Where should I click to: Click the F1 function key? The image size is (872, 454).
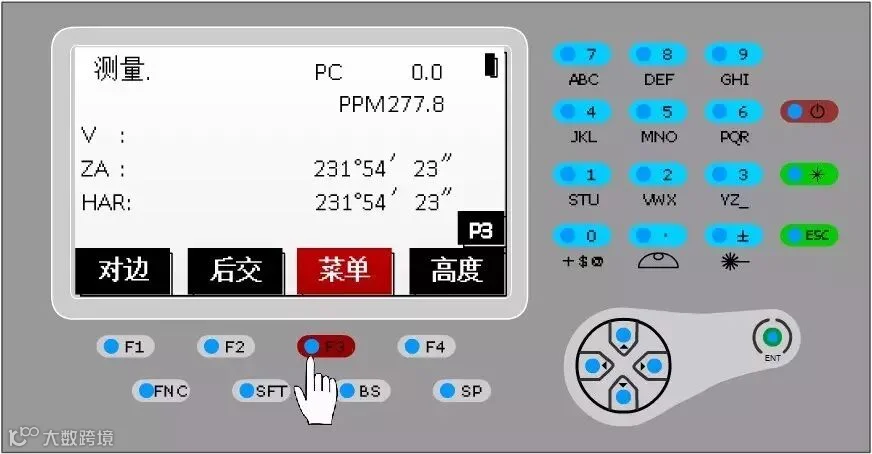[x=125, y=347]
